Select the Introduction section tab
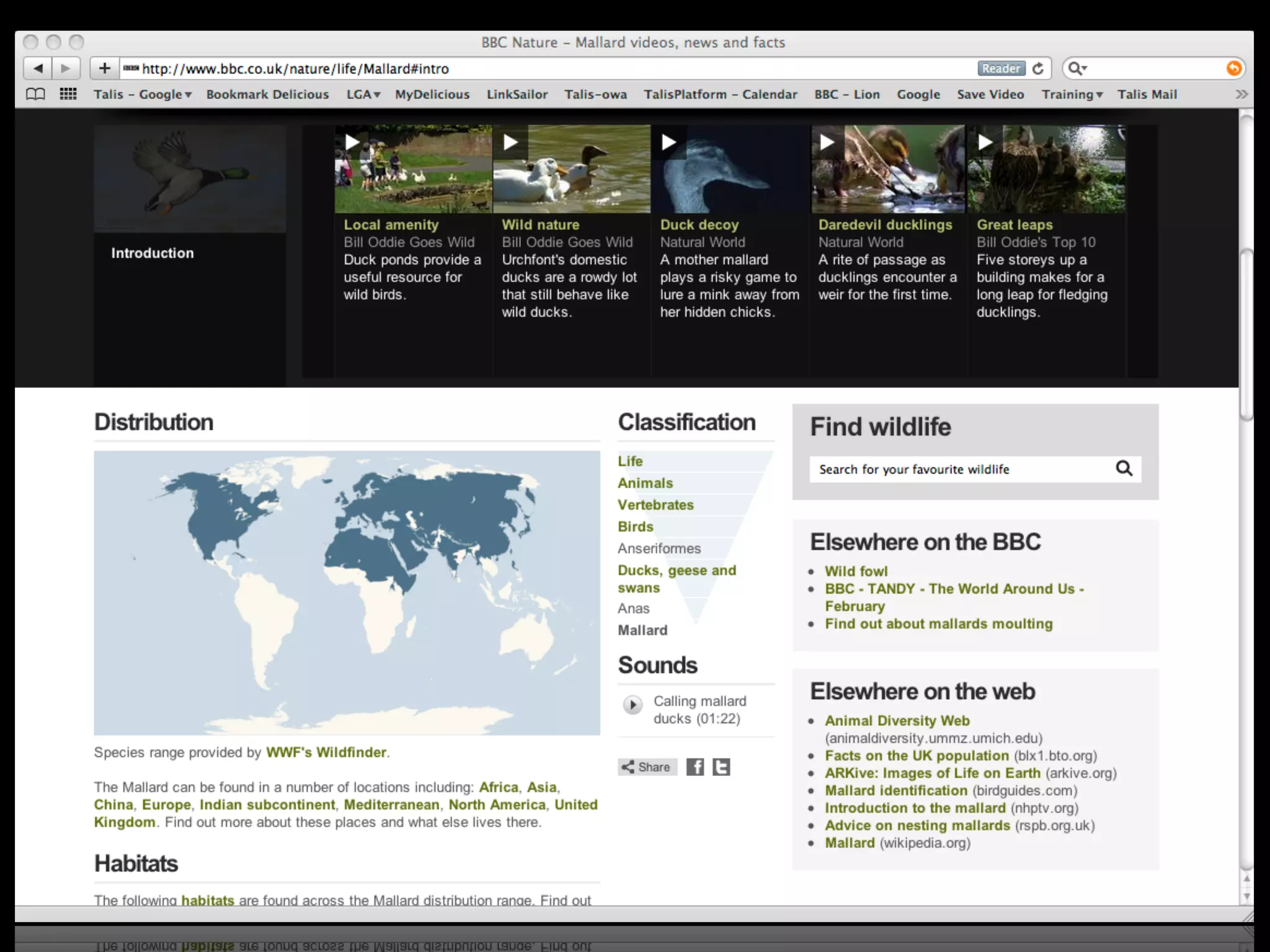The image size is (1270, 952). click(153, 253)
